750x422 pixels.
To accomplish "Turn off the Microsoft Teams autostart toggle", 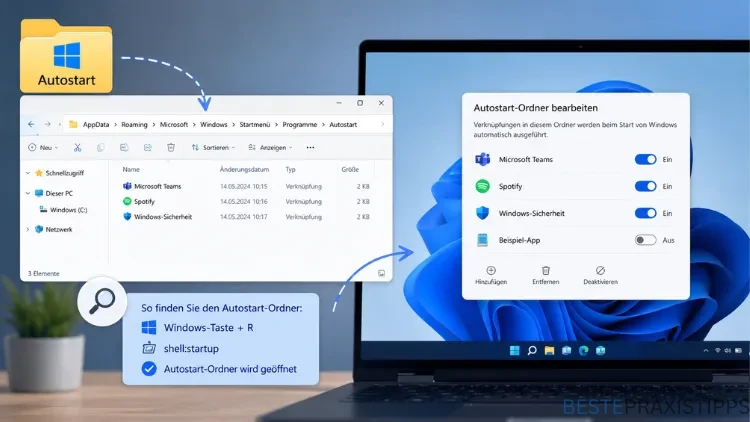I will click(x=645, y=159).
